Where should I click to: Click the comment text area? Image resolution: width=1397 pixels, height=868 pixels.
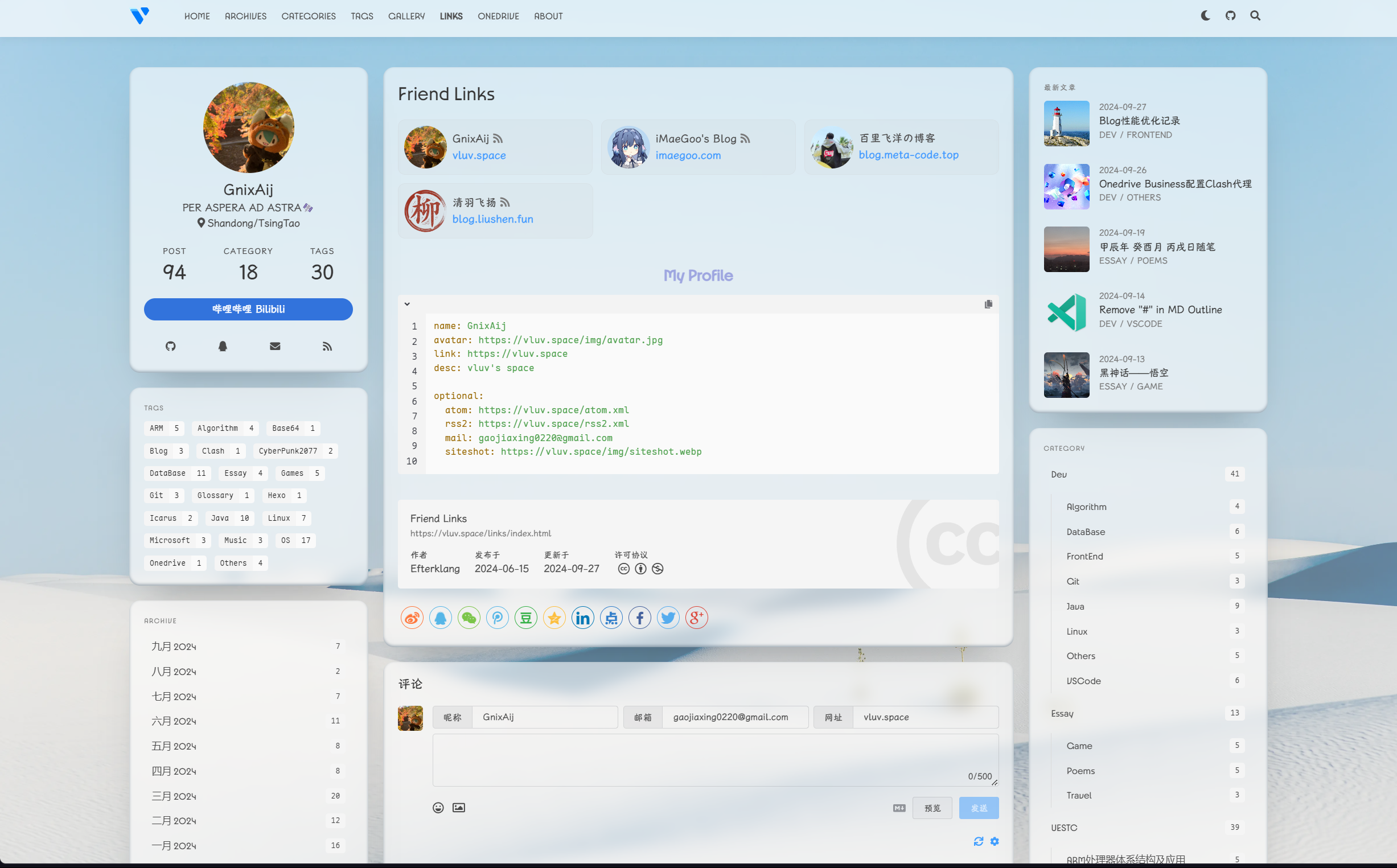pyautogui.click(x=715, y=759)
